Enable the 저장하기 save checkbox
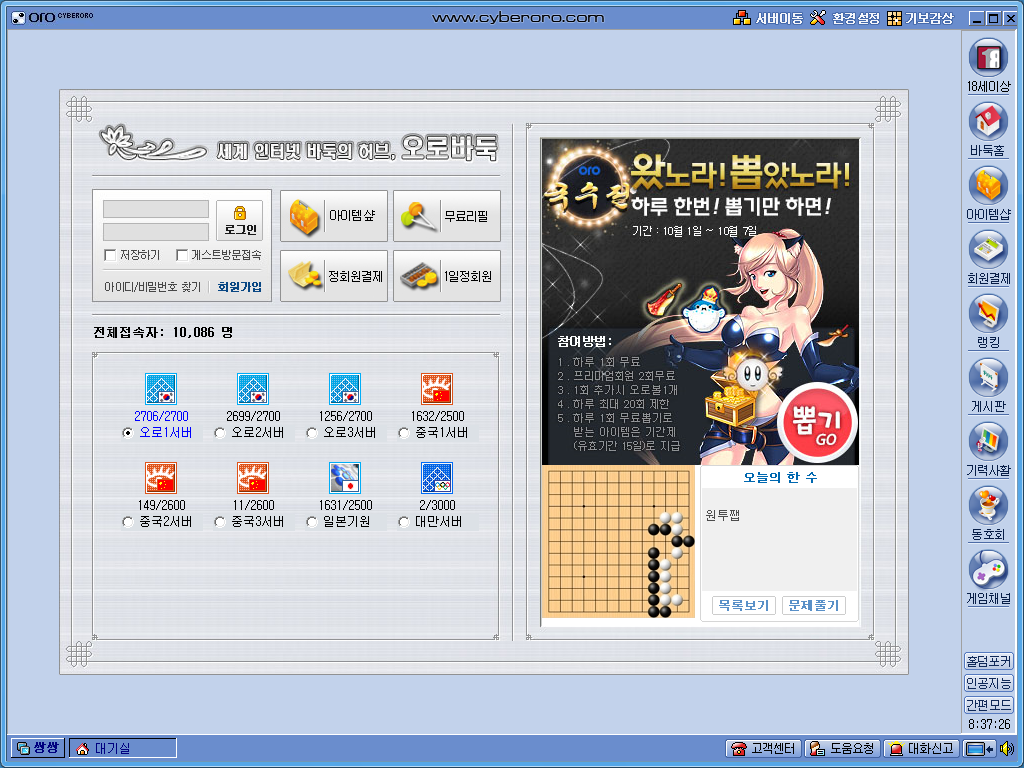The width and height of the screenshot is (1024, 768). tap(110, 255)
